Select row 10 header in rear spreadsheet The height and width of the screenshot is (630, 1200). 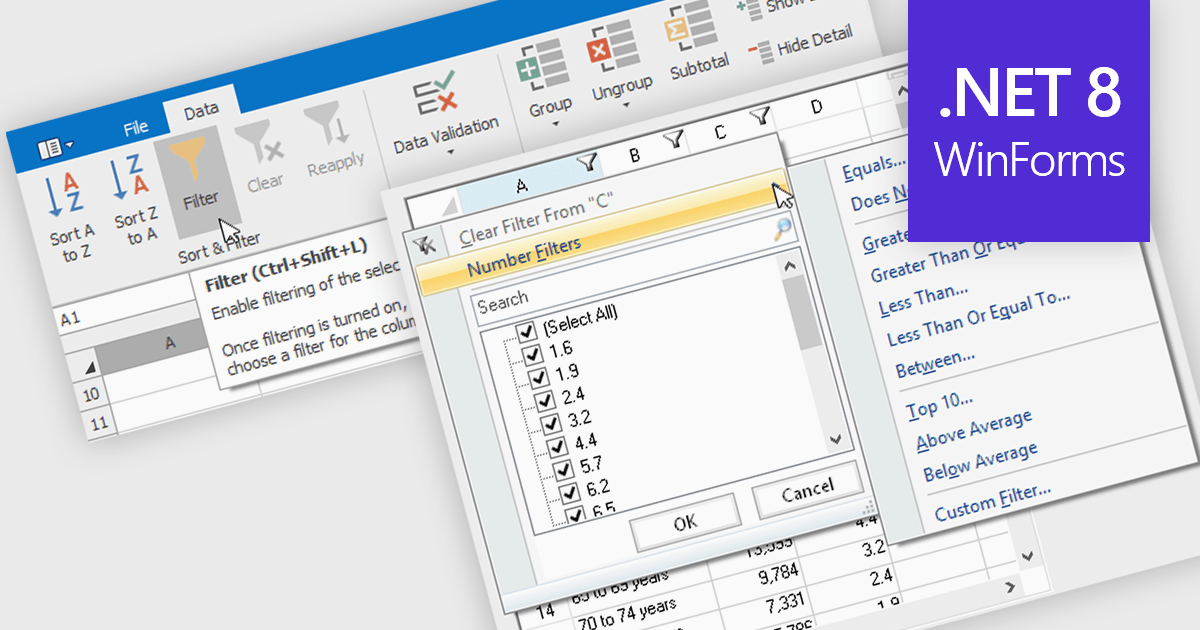click(x=92, y=395)
